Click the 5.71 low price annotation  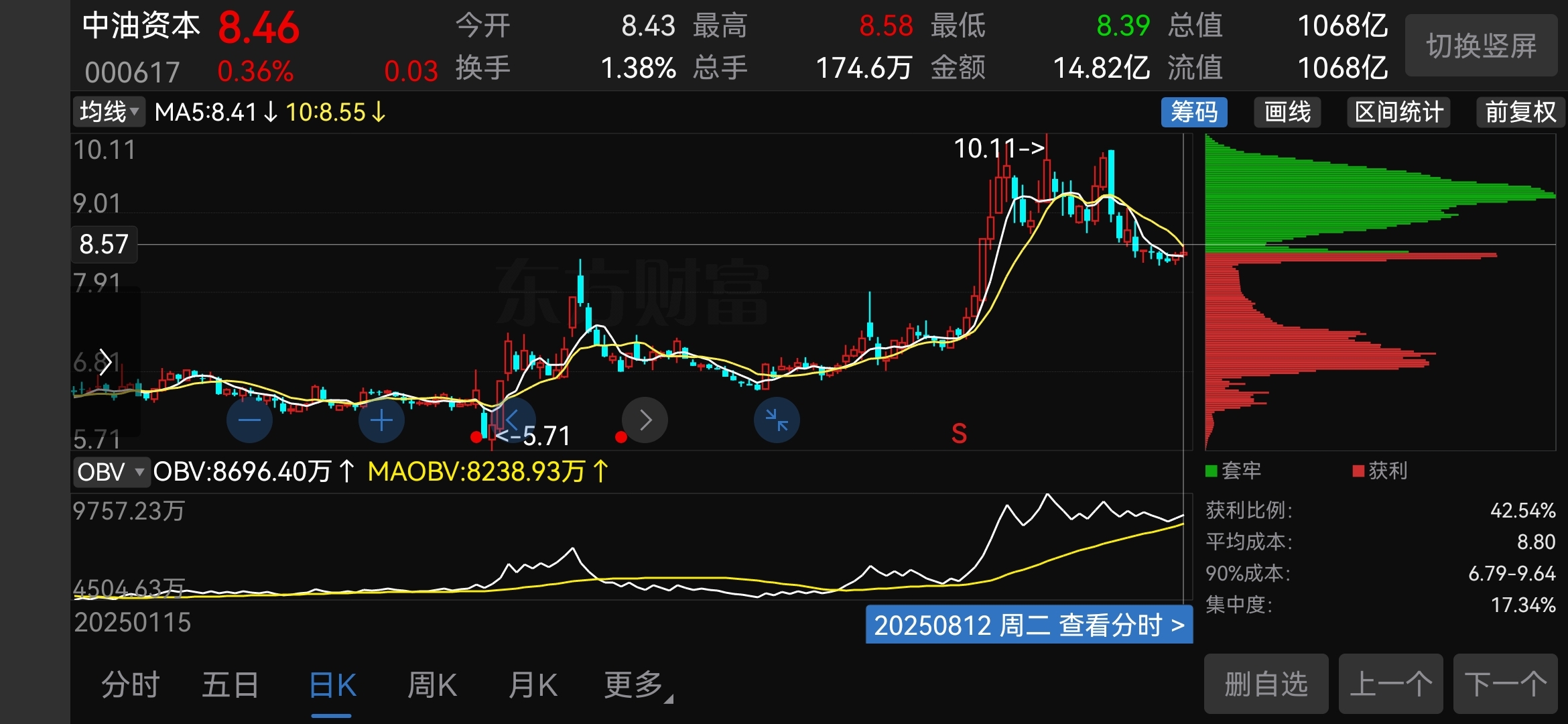pos(534,436)
